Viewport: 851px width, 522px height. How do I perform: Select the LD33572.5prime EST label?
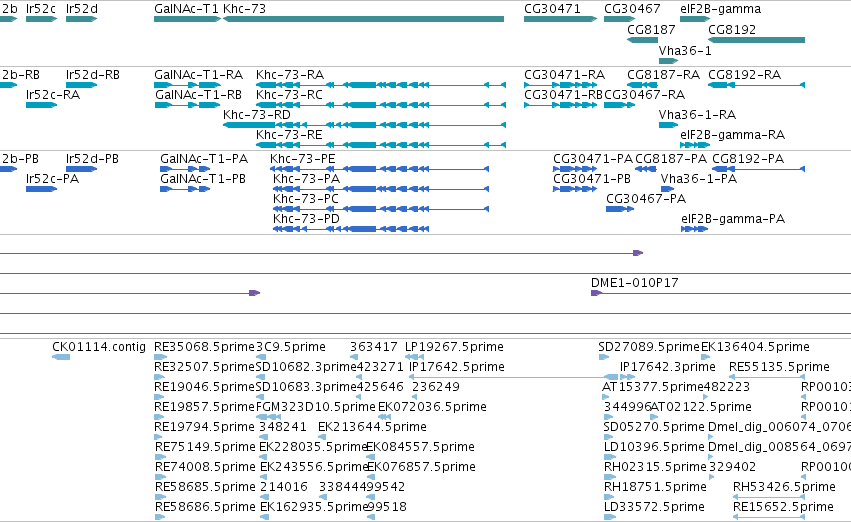coord(654,506)
